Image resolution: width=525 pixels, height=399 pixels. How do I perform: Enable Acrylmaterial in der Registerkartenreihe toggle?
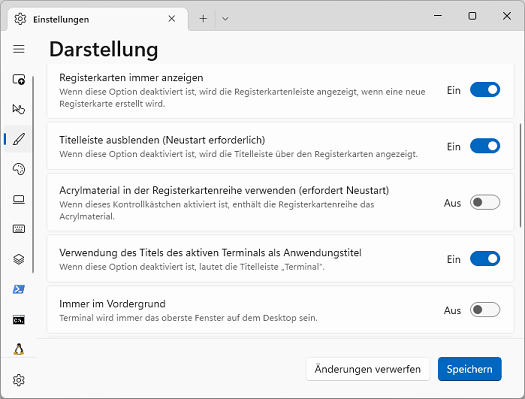tap(485, 202)
